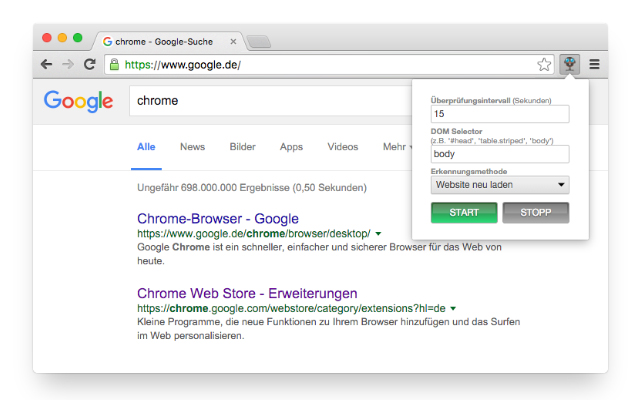Bookmark page with the star icon
Image resolution: width=640 pixels, height=400 pixels.
pos(544,64)
